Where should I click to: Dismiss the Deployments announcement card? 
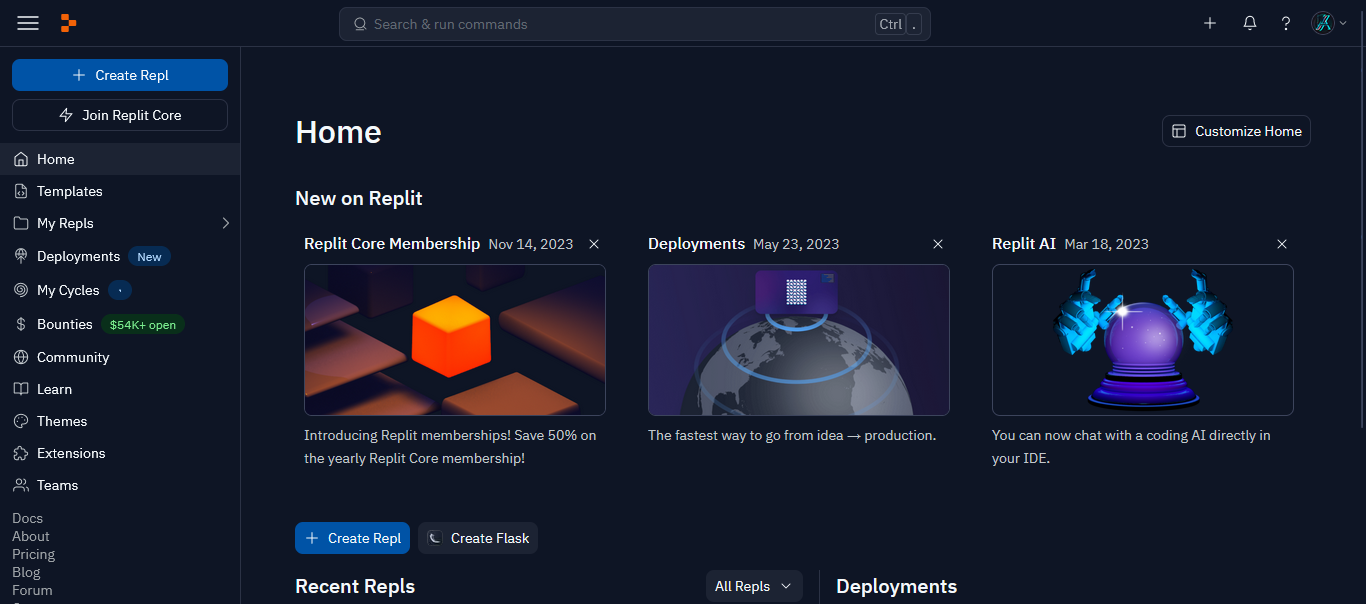click(938, 244)
